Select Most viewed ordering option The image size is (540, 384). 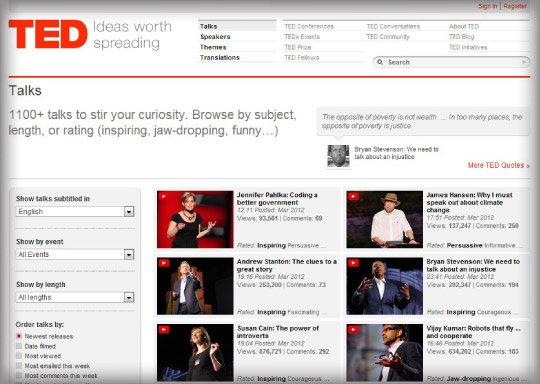(19, 356)
